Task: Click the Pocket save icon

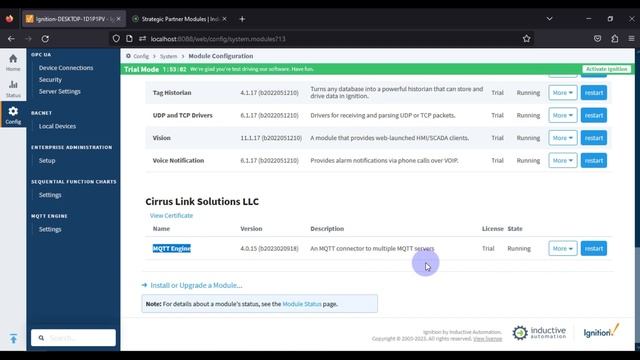Action: pyautogui.click(x=598, y=39)
